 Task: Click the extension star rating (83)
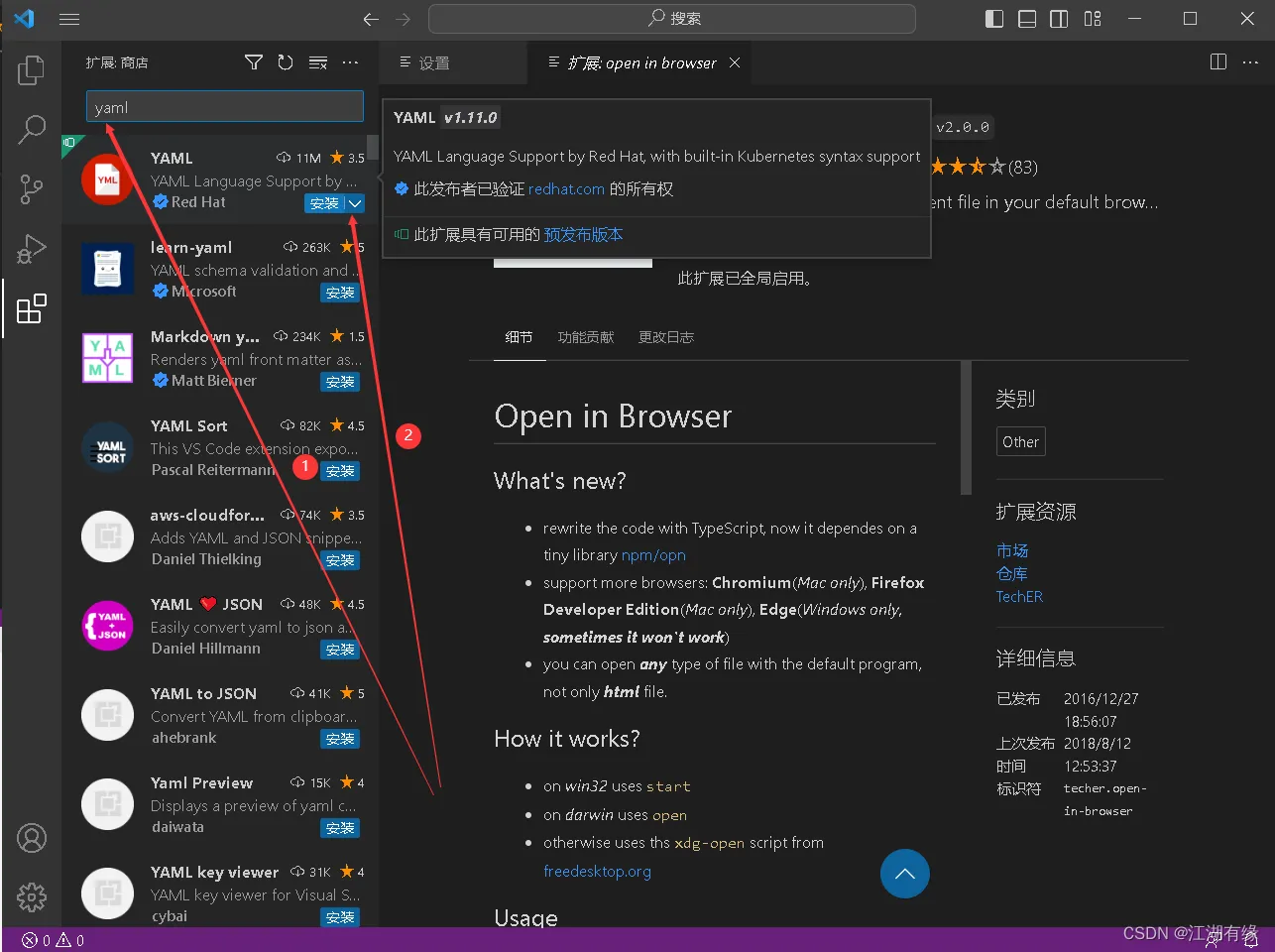984,167
